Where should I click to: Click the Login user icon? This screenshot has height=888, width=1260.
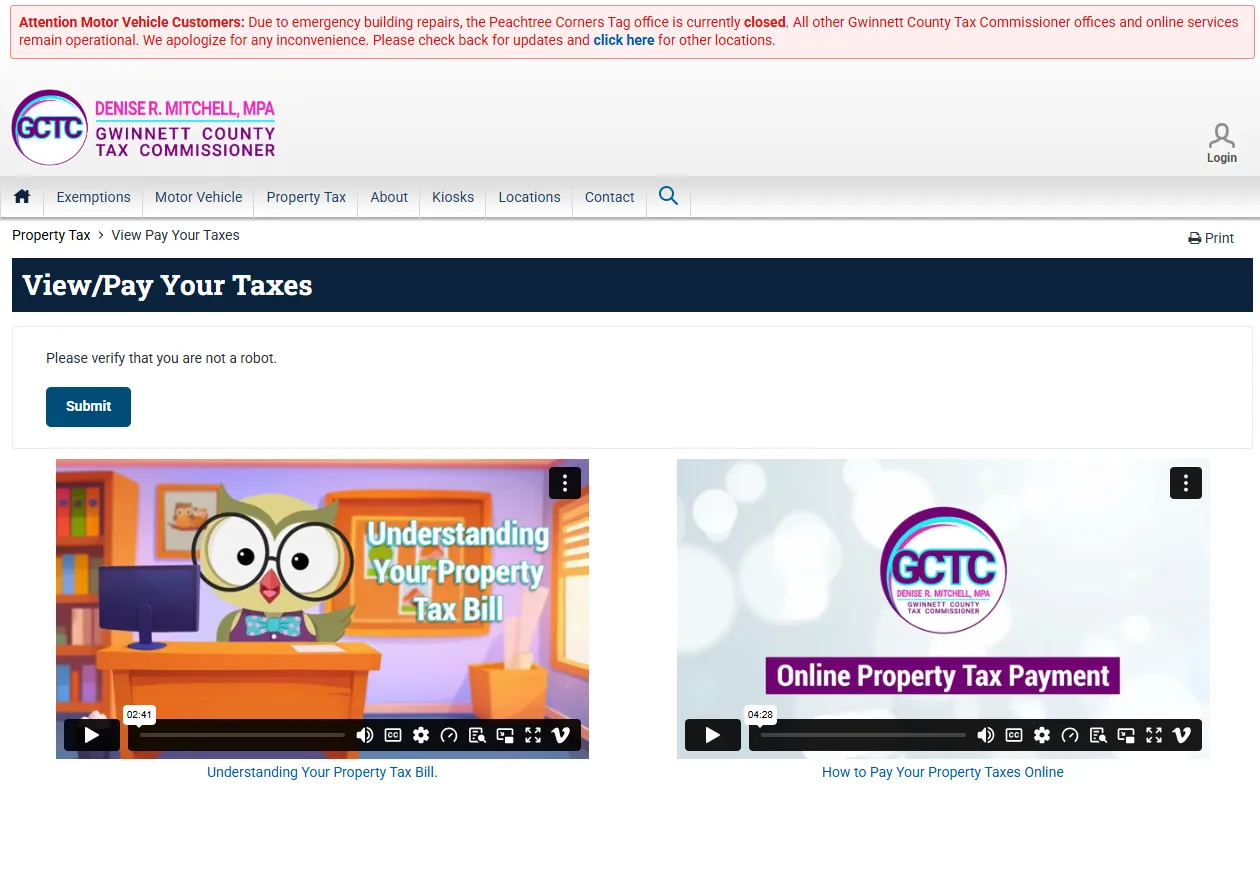tap(1221, 143)
